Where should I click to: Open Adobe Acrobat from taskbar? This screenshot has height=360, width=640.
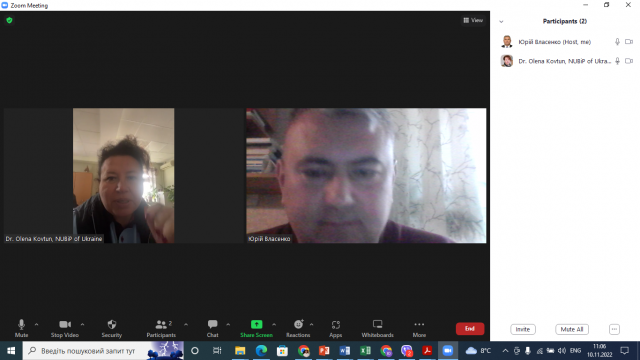(x=427, y=351)
